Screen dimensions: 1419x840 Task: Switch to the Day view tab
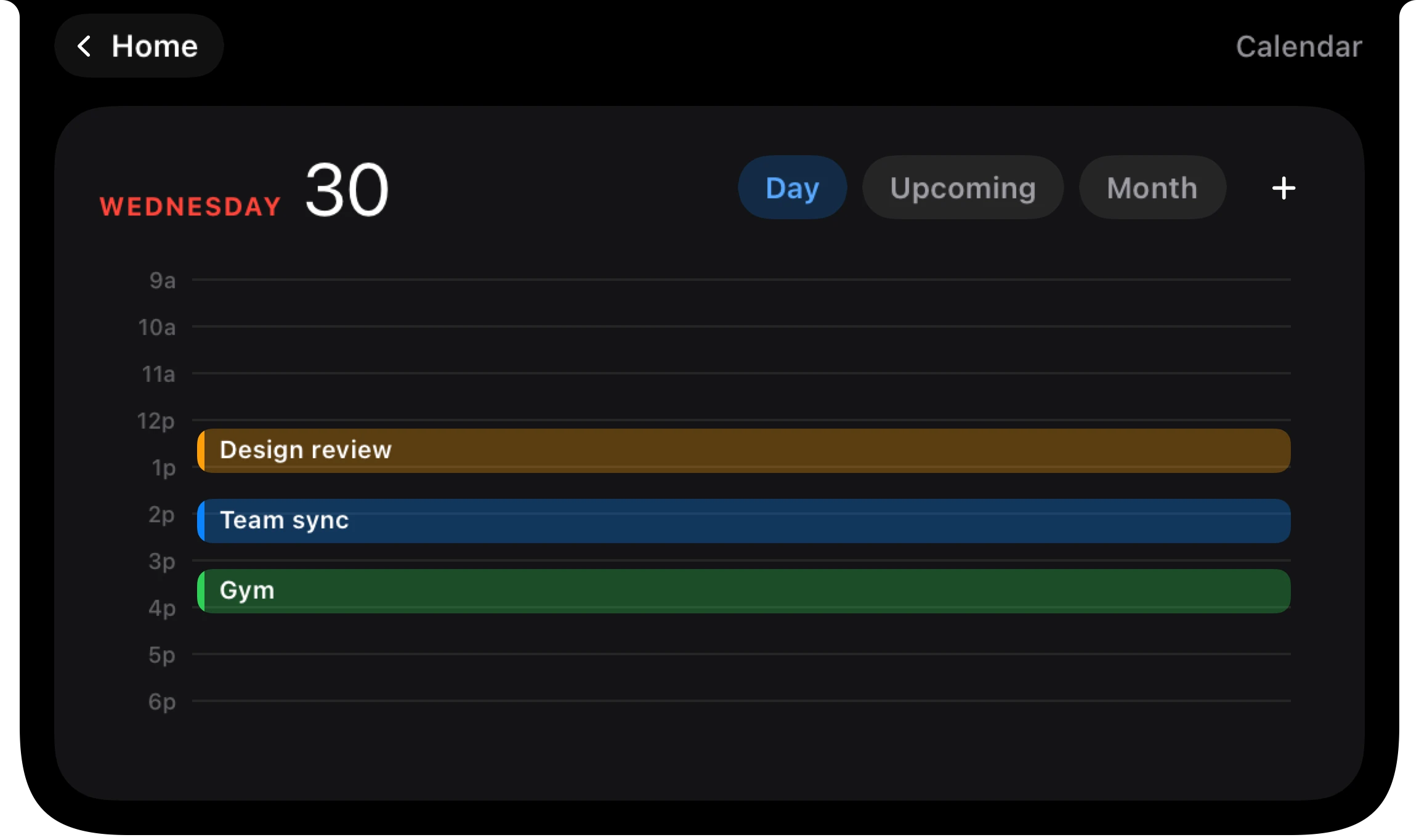[793, 188]
